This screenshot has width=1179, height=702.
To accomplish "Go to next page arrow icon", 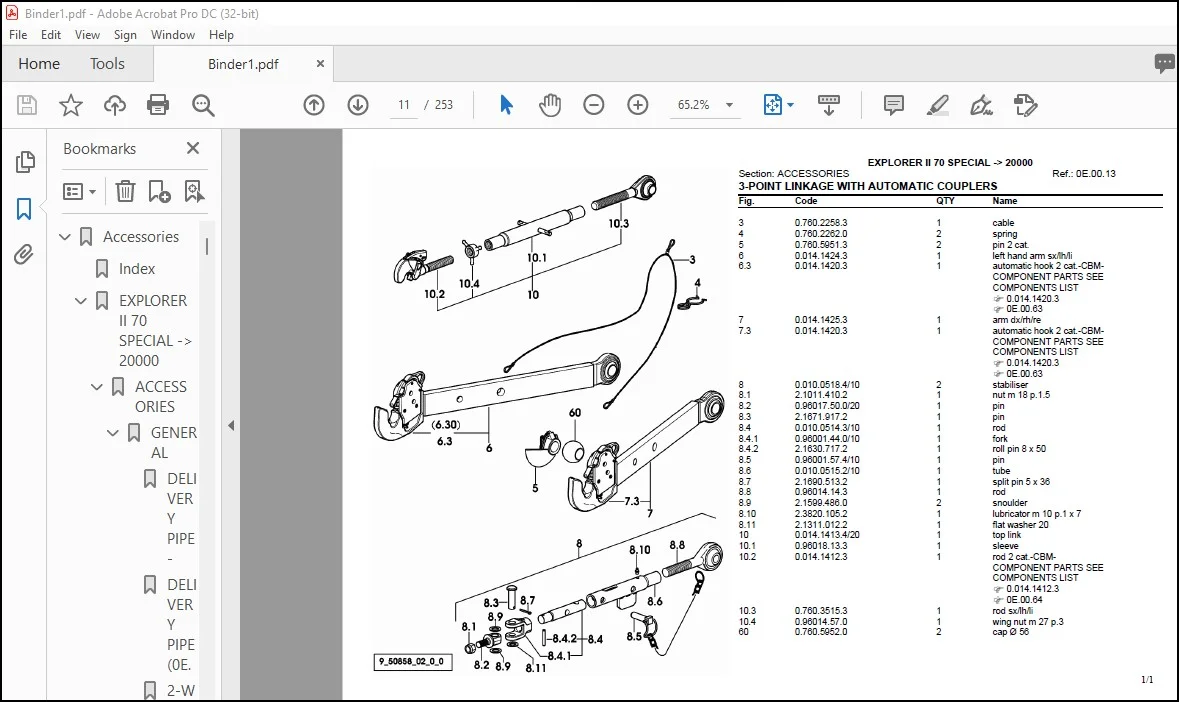I will pos(358,105).
